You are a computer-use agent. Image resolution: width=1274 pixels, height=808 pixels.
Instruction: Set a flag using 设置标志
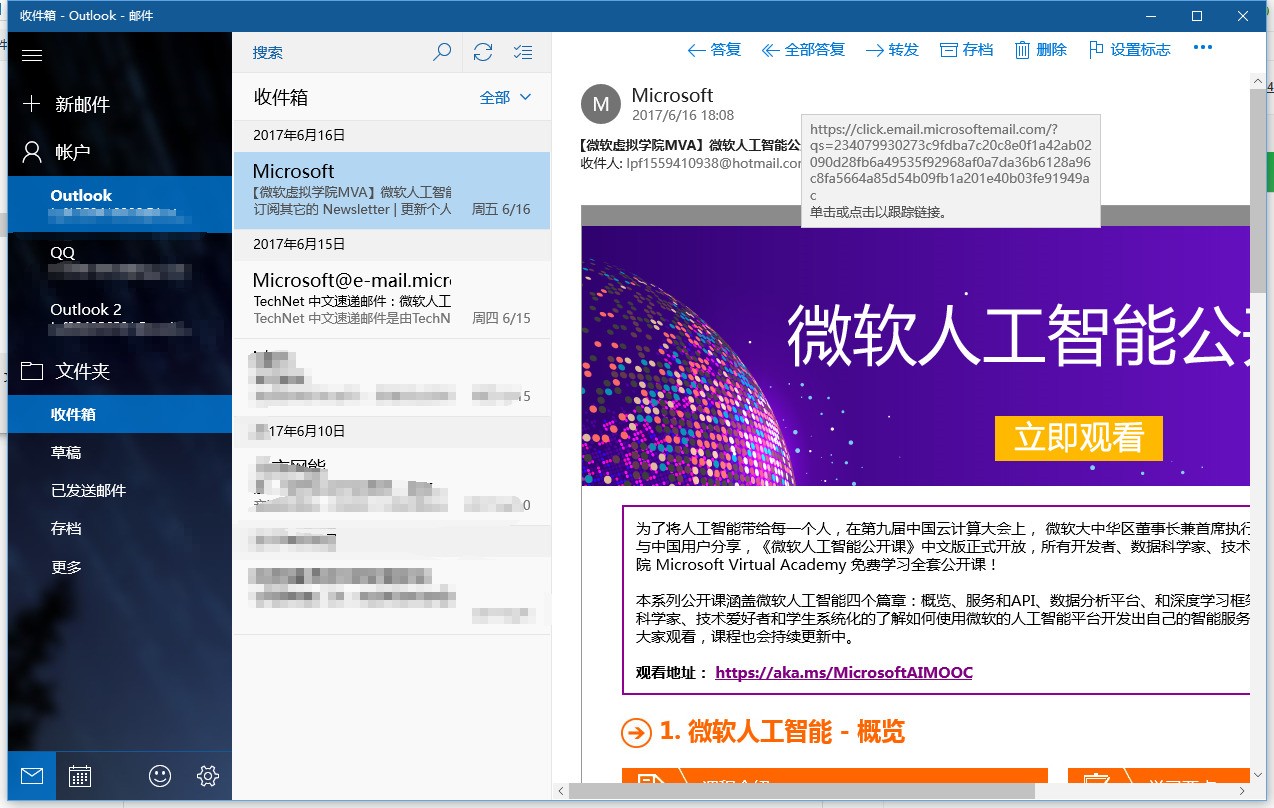point(1129,48)
